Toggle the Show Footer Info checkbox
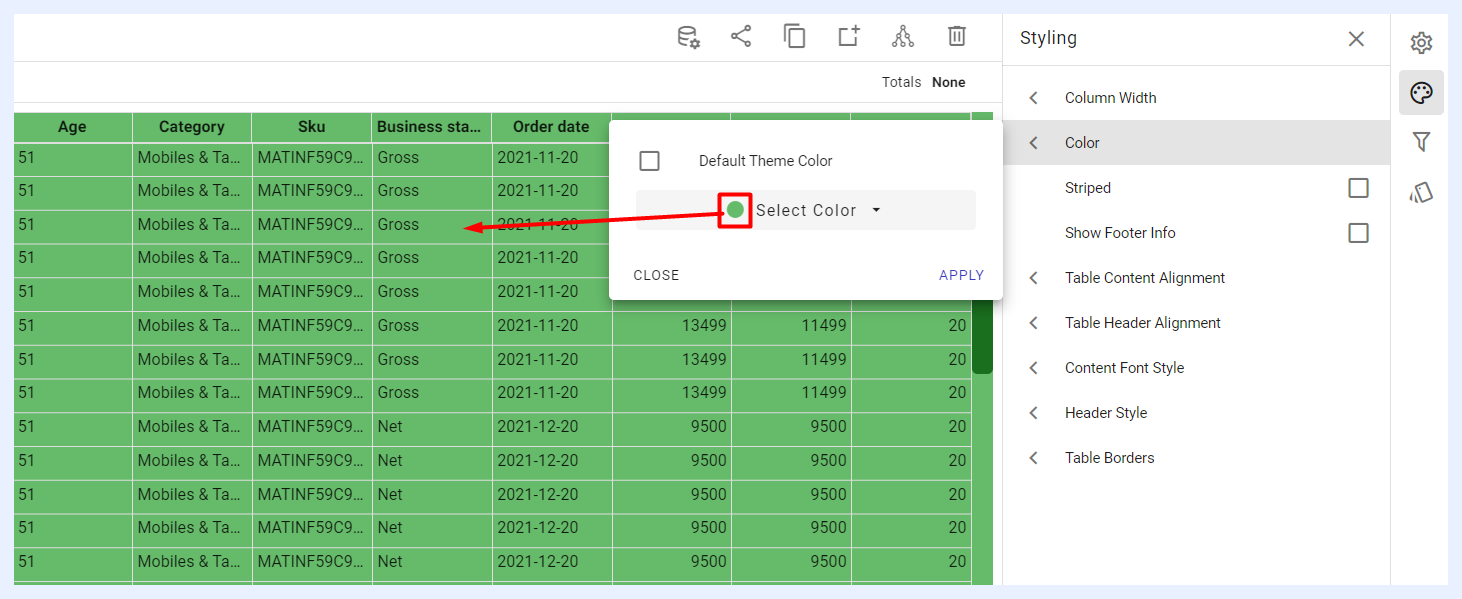The height and width of the screenshot is (599, 1462). [x=1358, y=233]
